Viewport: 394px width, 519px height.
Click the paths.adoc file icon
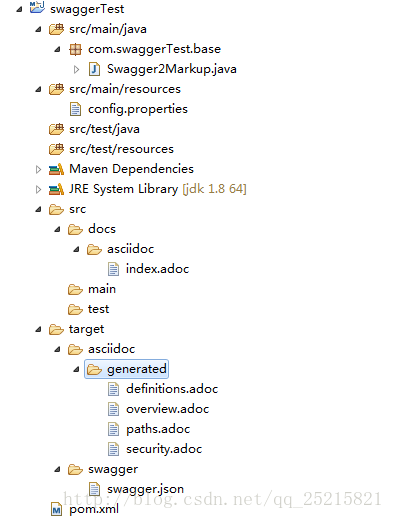pos(113,429)
